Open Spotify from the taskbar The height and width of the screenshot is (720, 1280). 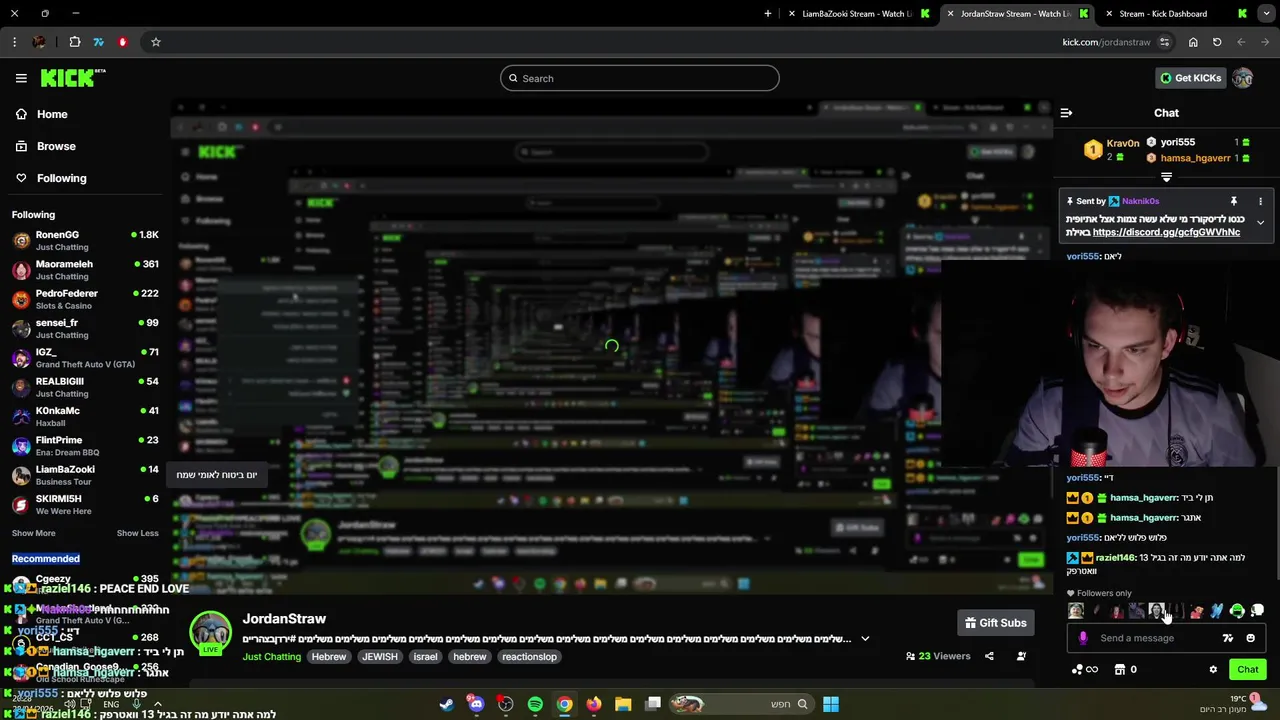point(535,704)
